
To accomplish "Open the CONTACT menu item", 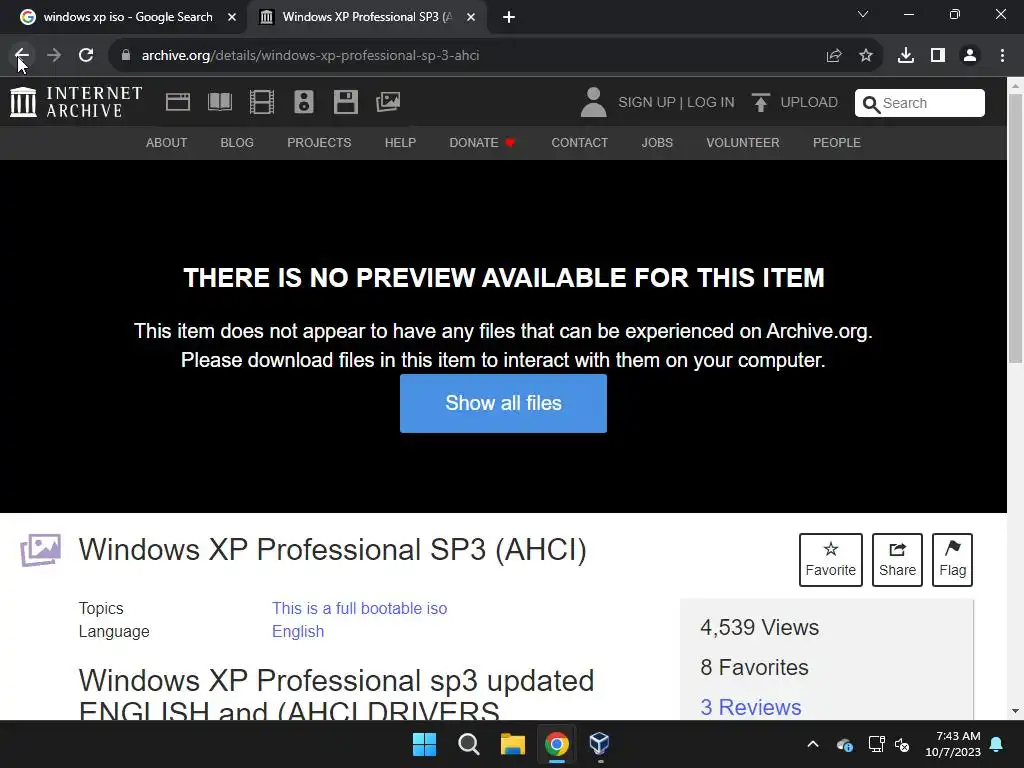I will coord(579,142).
